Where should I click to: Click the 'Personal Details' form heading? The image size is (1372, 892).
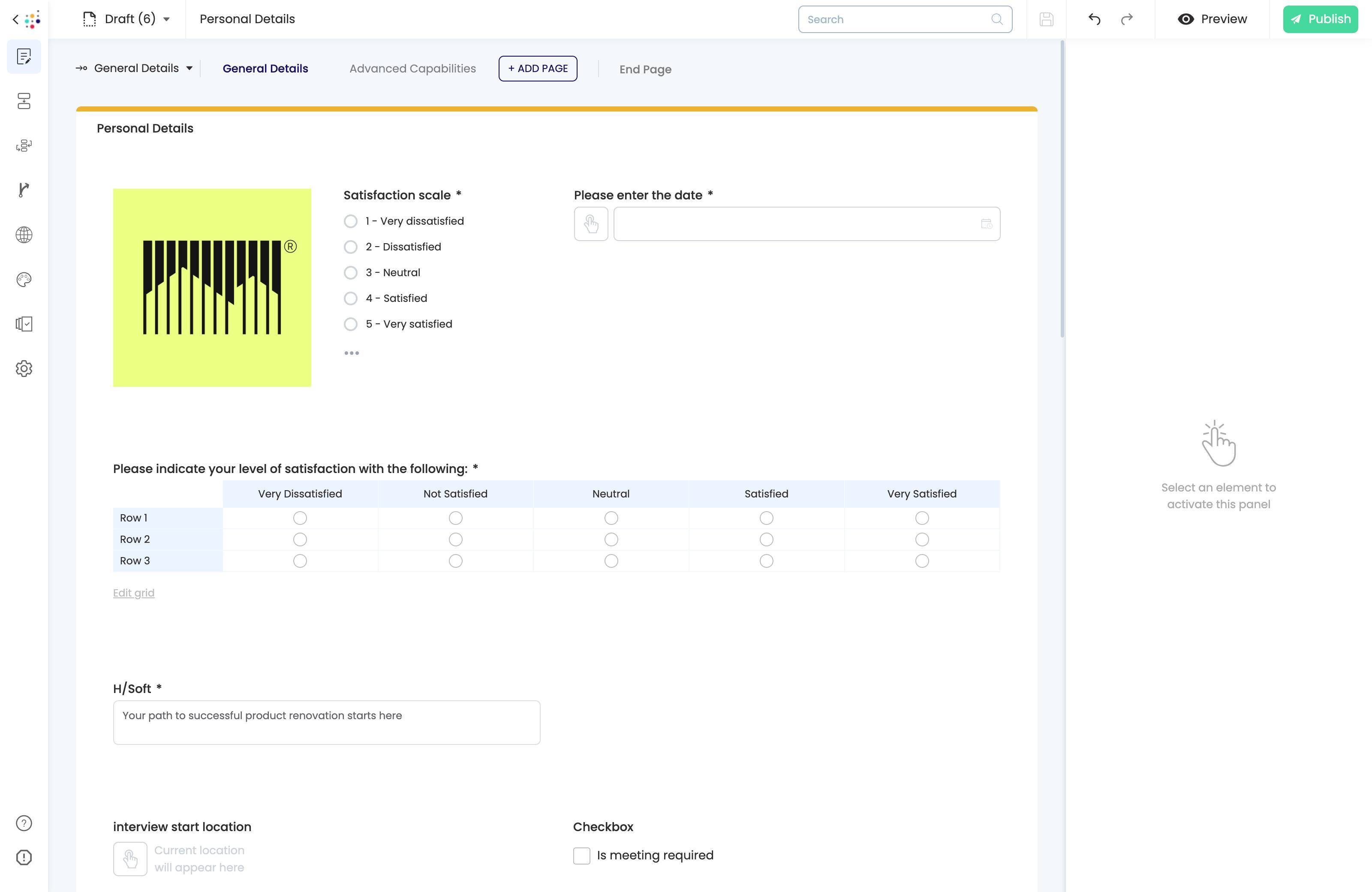click(145, 129)
